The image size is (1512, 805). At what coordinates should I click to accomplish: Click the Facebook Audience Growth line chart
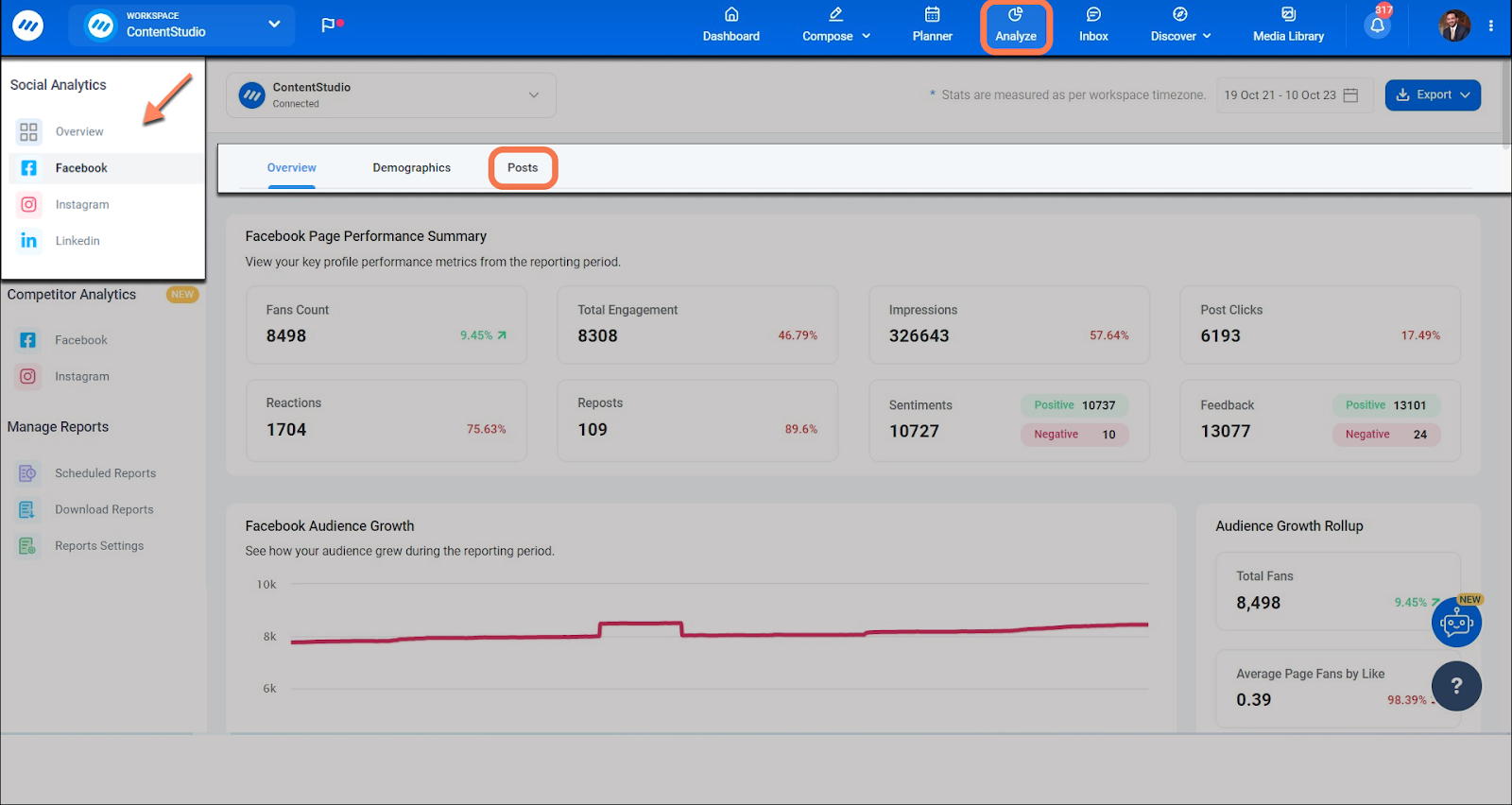tap(719, 631)
